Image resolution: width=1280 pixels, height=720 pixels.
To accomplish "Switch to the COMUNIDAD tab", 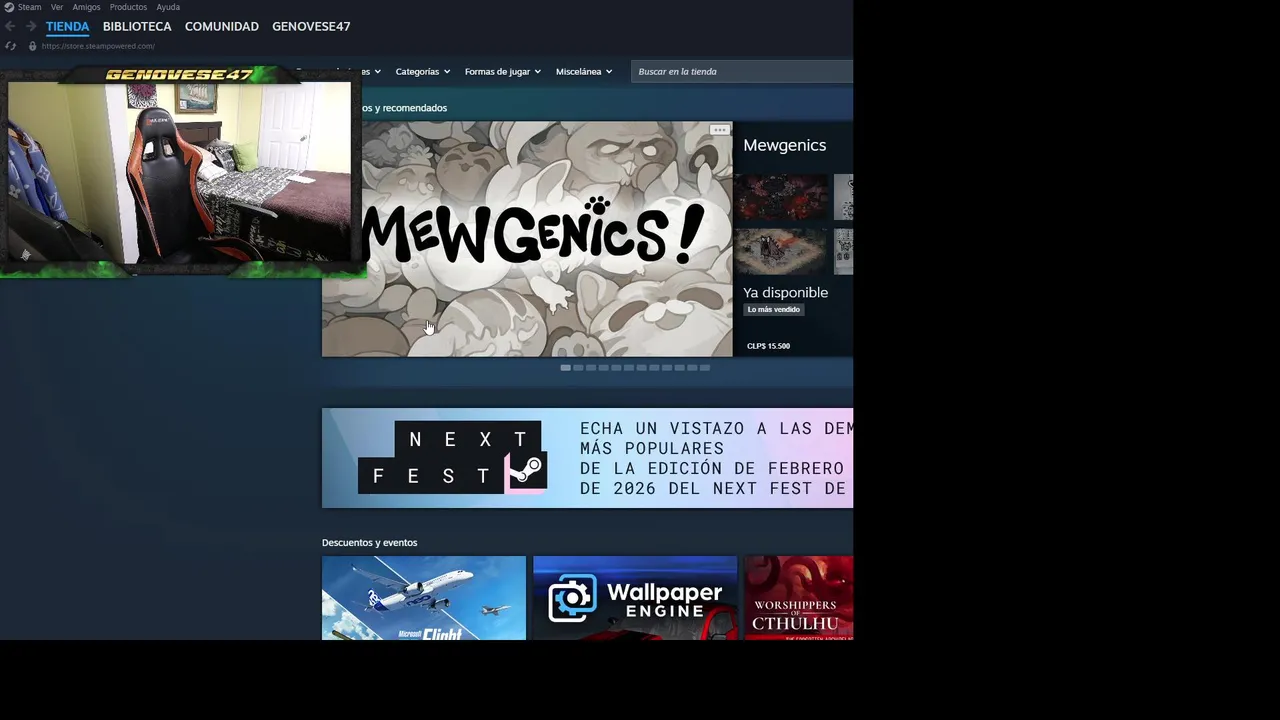I will pyautogui.click(x=222, y=26).
